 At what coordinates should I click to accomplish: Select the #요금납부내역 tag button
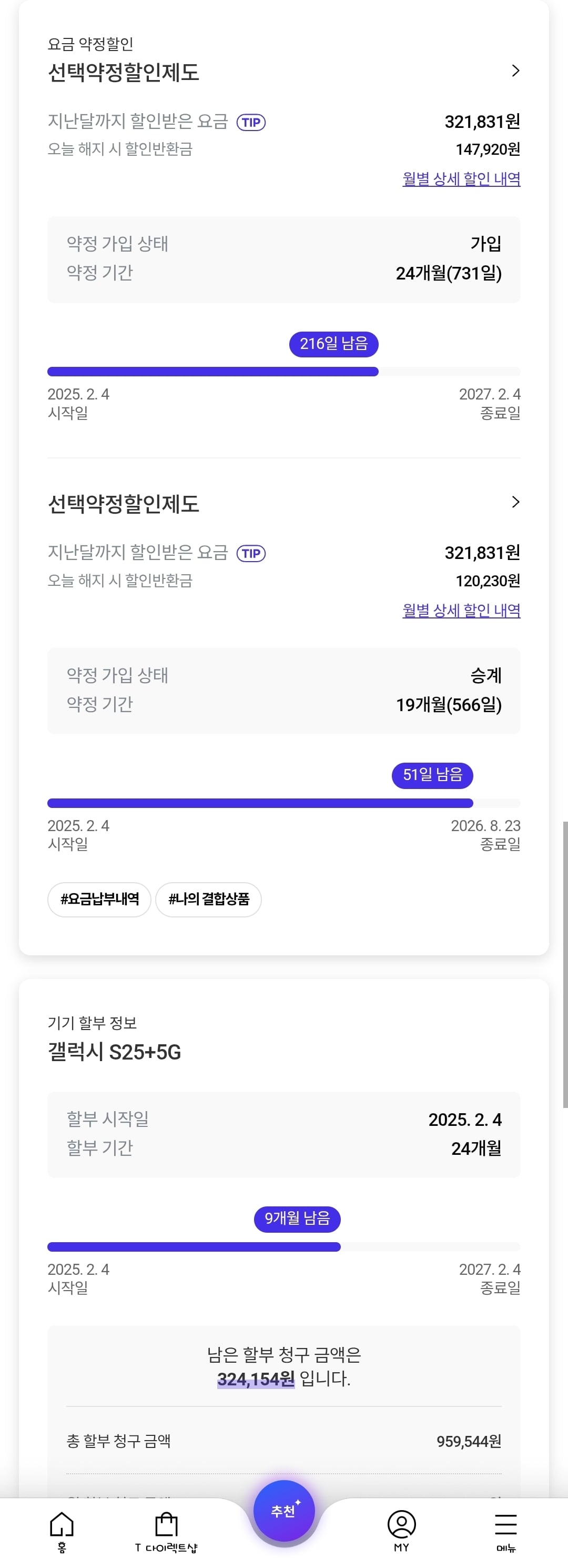point(99,899)
